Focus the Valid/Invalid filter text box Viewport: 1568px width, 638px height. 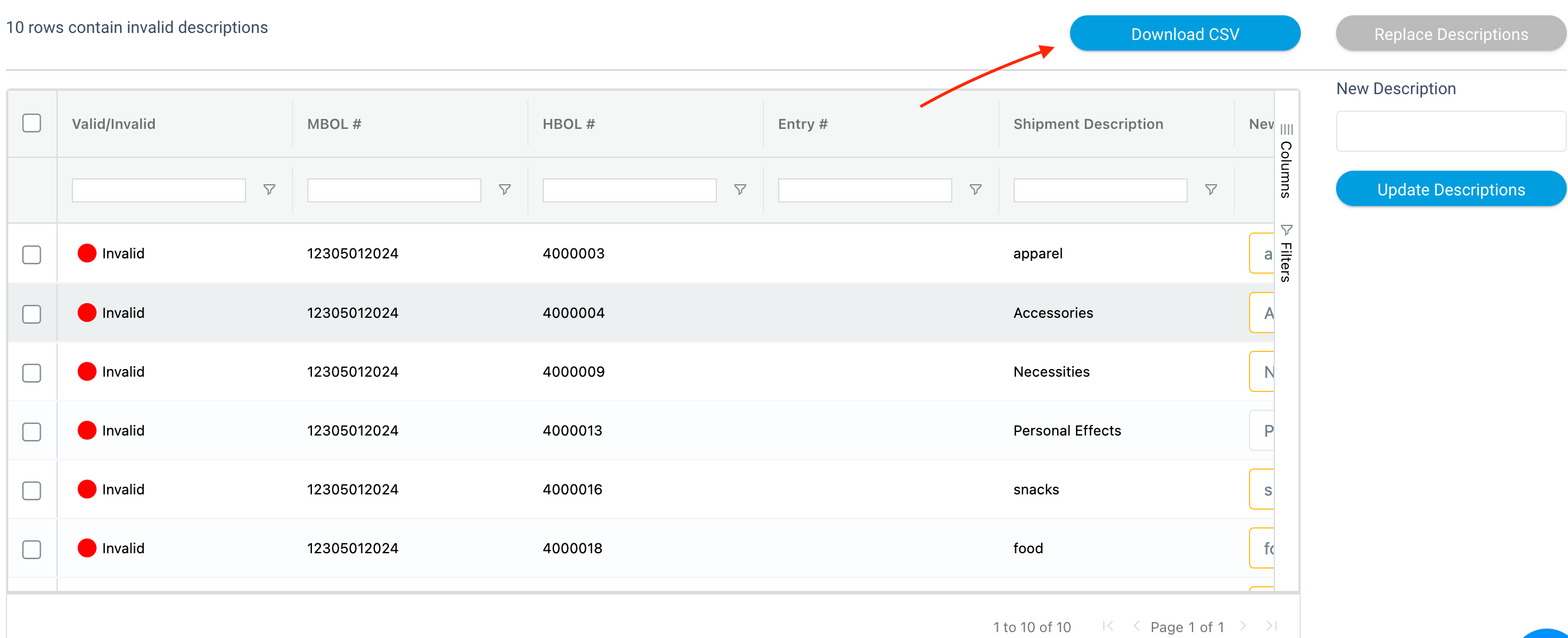click(x=159, y=190)
